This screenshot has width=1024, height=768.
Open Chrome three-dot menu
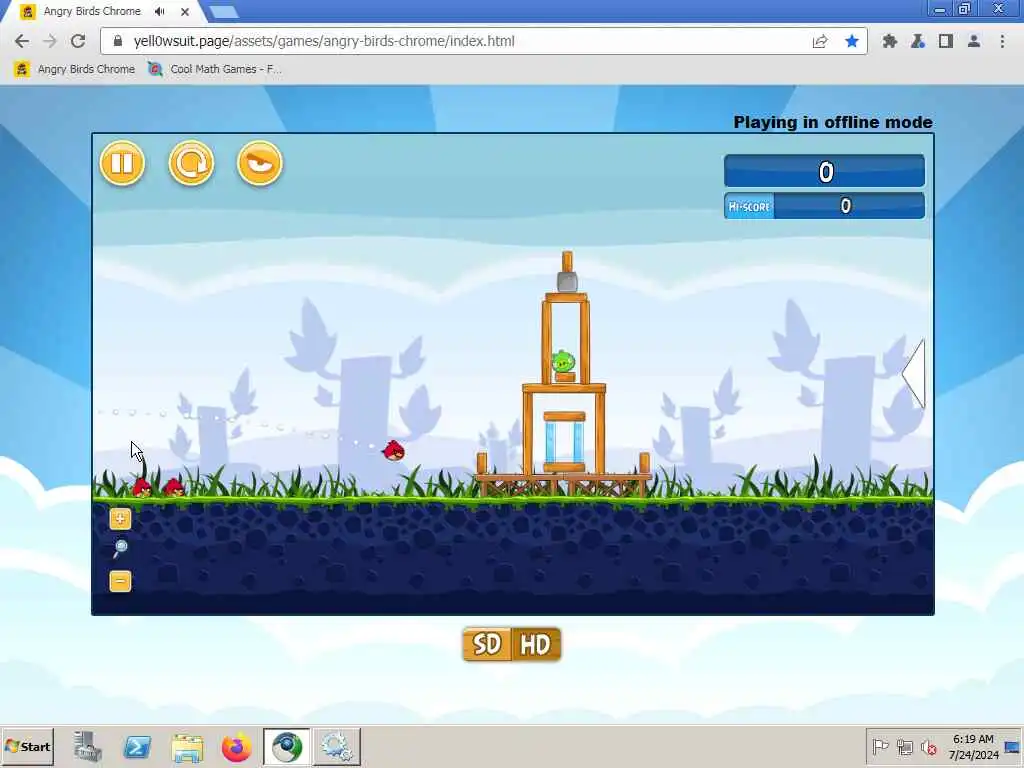[x=1002, y=41]
